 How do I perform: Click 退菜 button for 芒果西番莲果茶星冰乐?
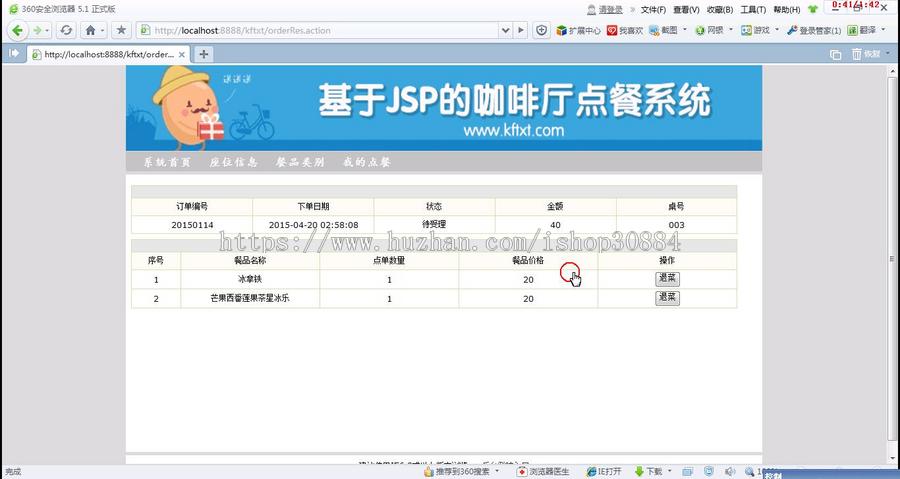(x=667, y=298)
